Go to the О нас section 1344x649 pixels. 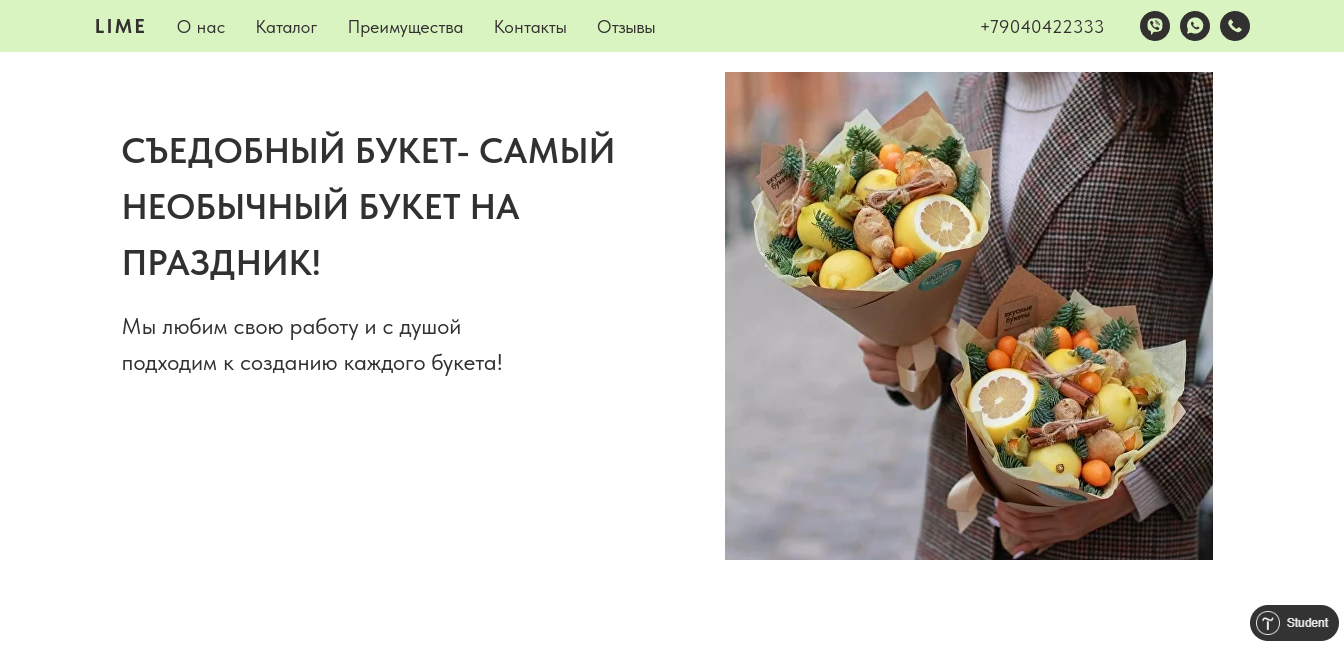(x=201, y=27)
